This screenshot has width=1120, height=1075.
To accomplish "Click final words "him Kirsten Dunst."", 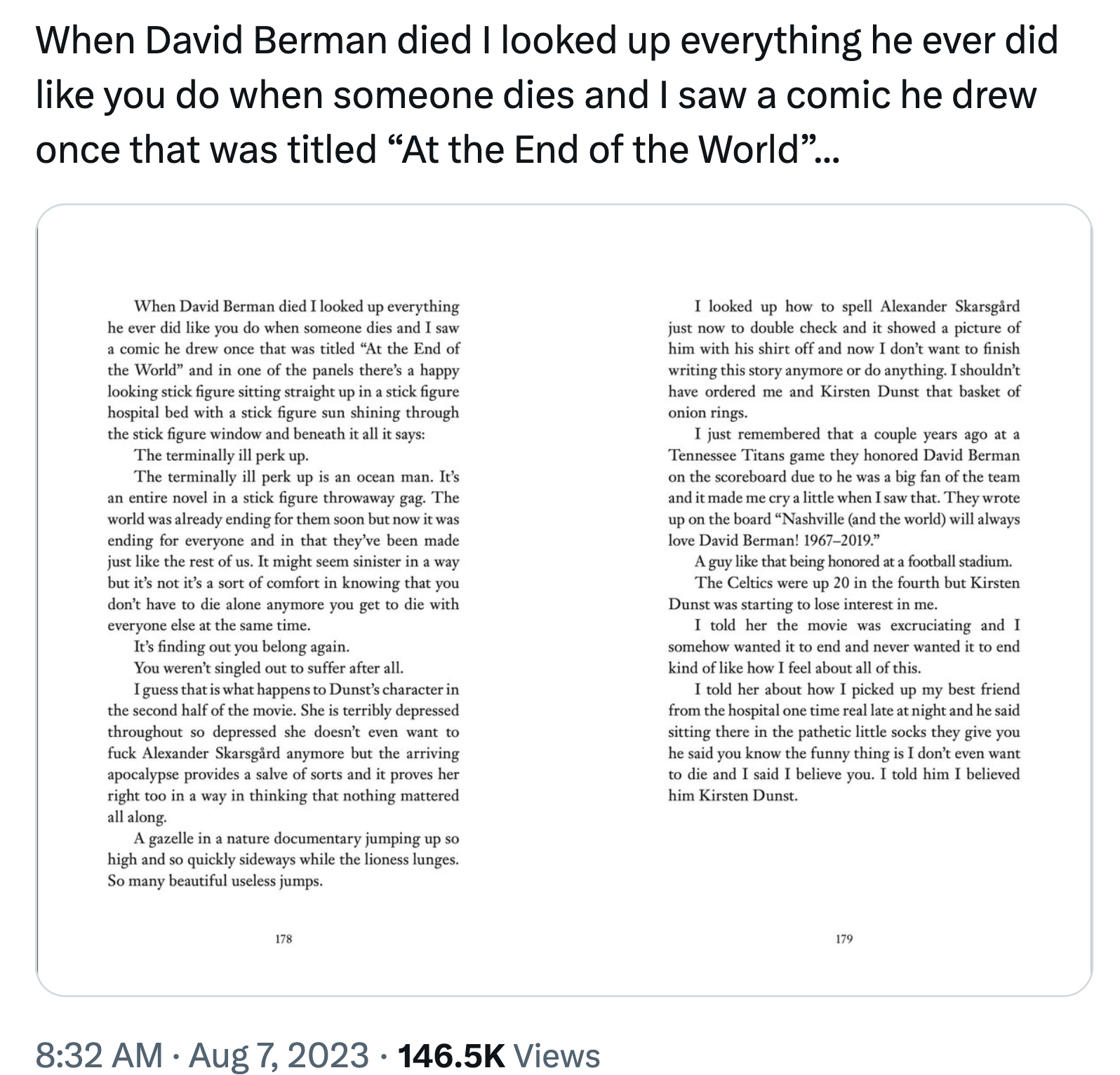I will (x=733, y=796).
